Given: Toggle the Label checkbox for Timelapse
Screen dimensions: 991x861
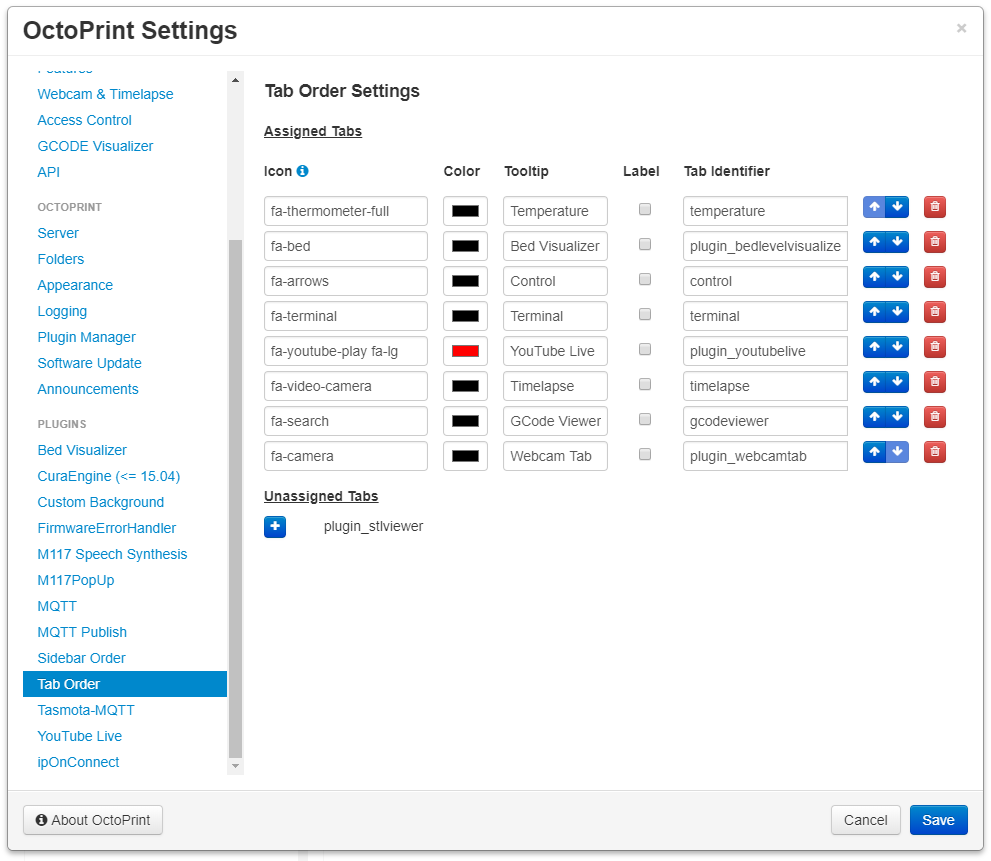Looking at the screenshot, I should (645, 383).
